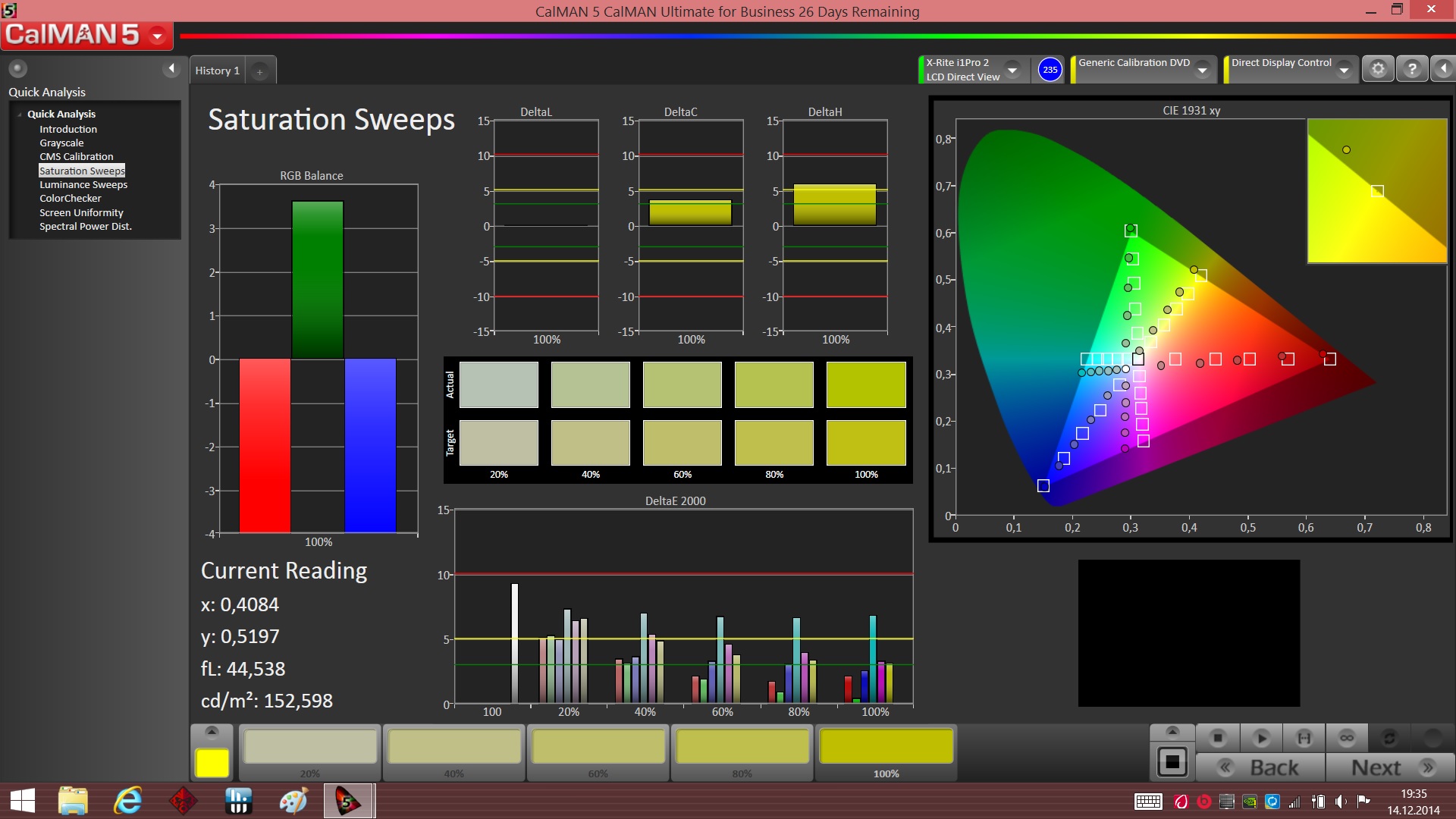This screenshot has width=1456, height=819.
Task: Click the round record icon in sidebar
Action: pyautogui.click(x=17, y=69)
